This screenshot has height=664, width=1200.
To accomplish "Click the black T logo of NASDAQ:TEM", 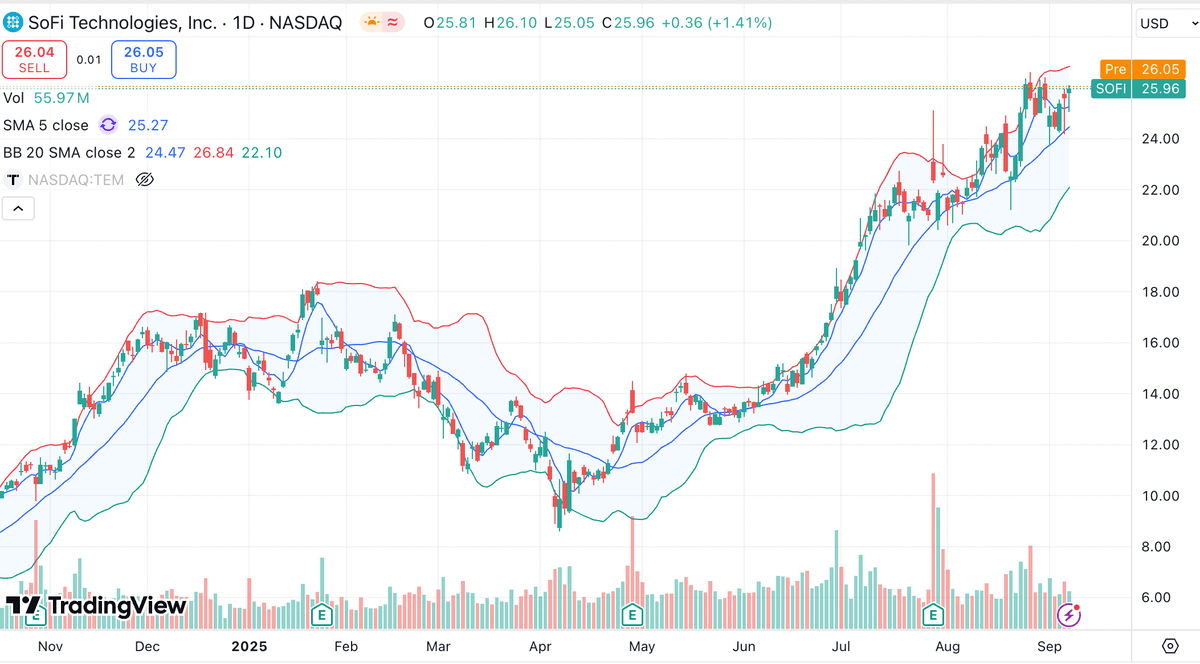I will (x=14, y=180).
